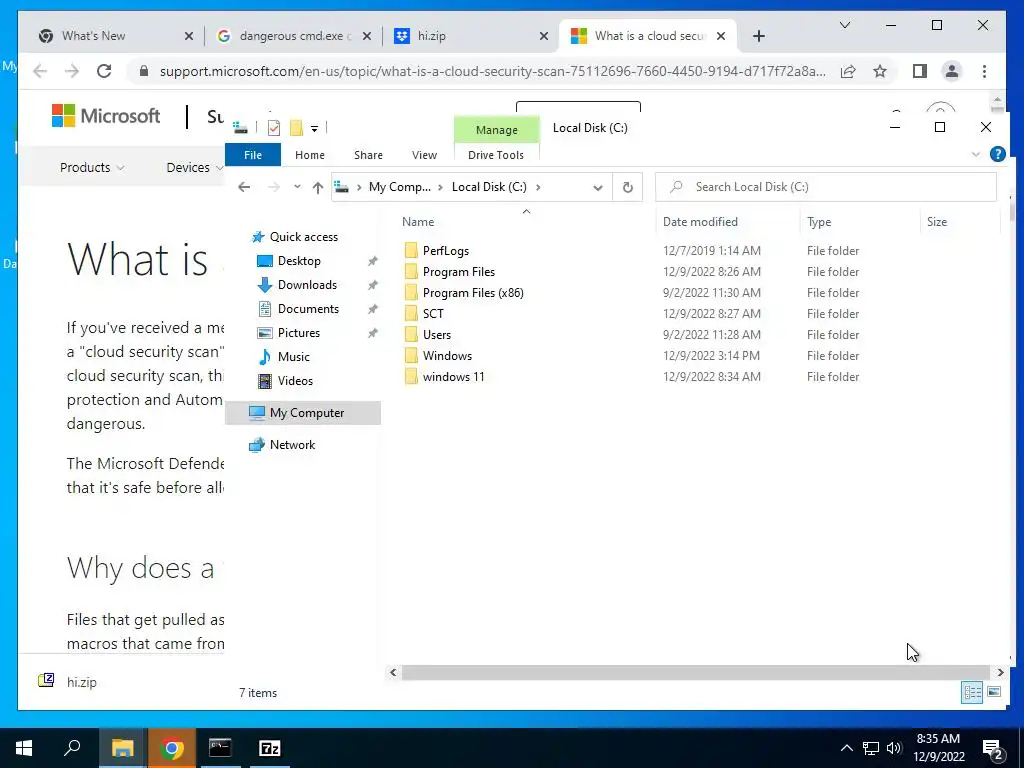Sort by the Name column header

click(x=418, y=222)
